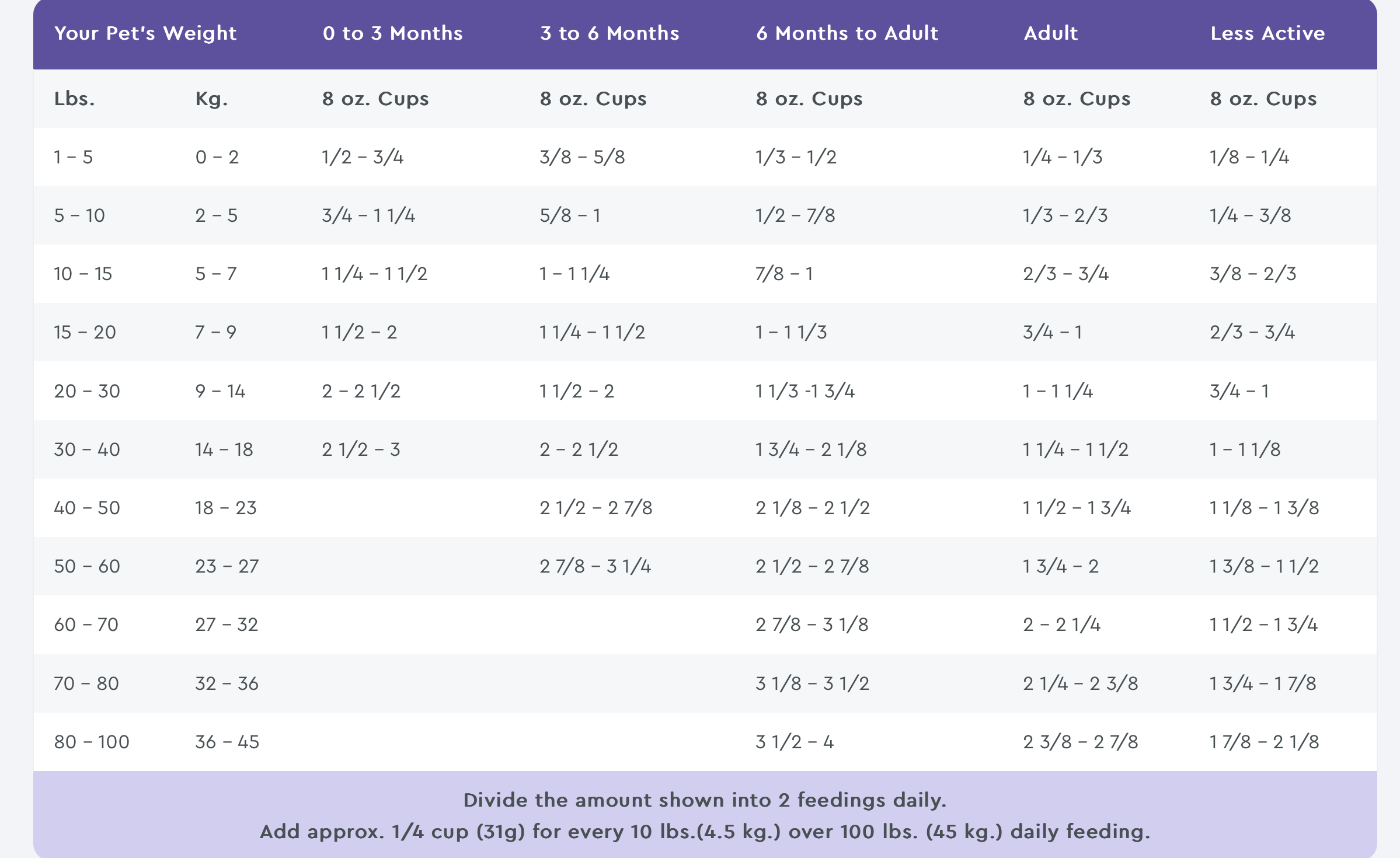Click the "3 to 6 Months" header
Screen dimensions: 1400x858
coord(610,33)
